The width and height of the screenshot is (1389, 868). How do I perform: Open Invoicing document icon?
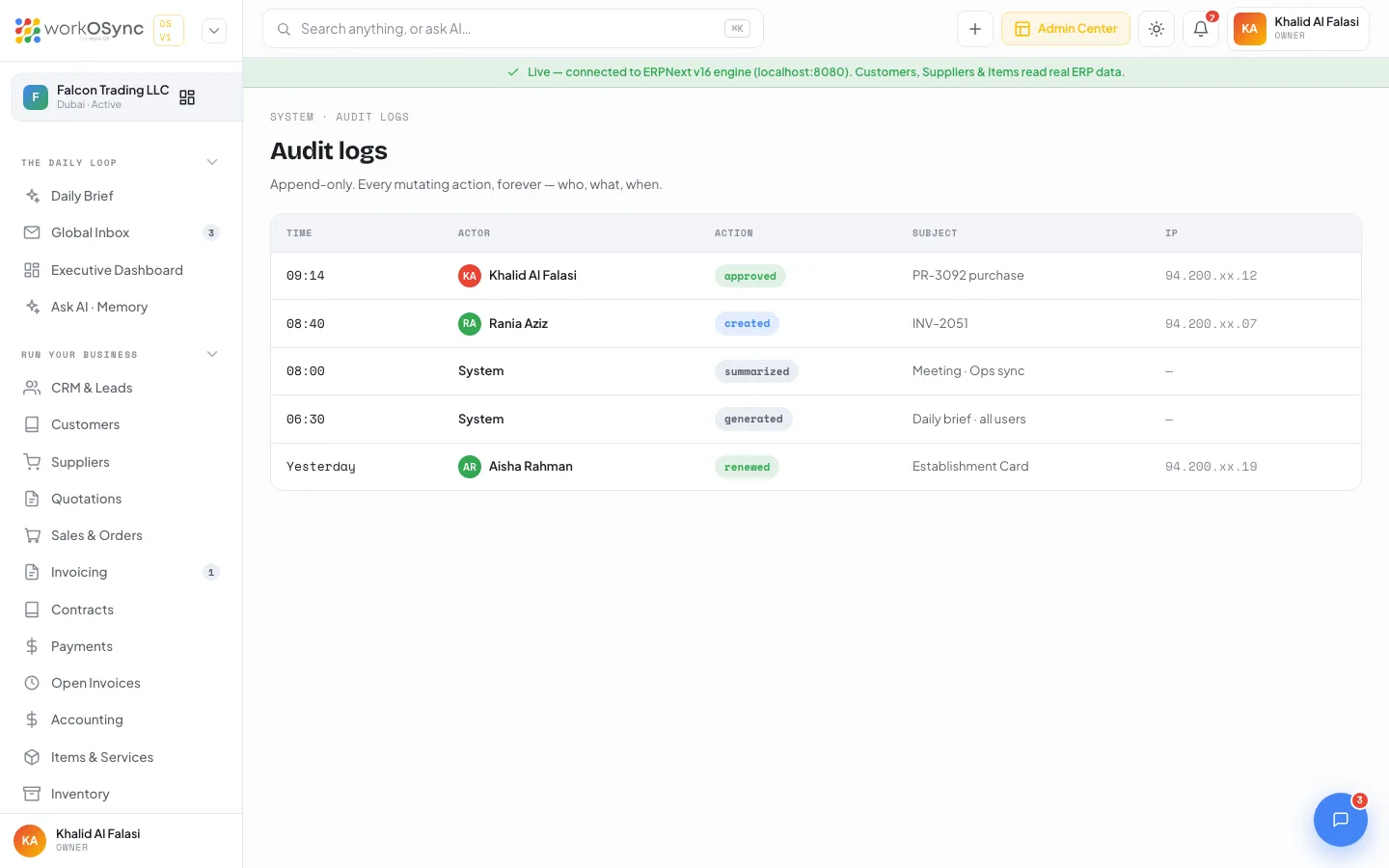coord(32,572)
